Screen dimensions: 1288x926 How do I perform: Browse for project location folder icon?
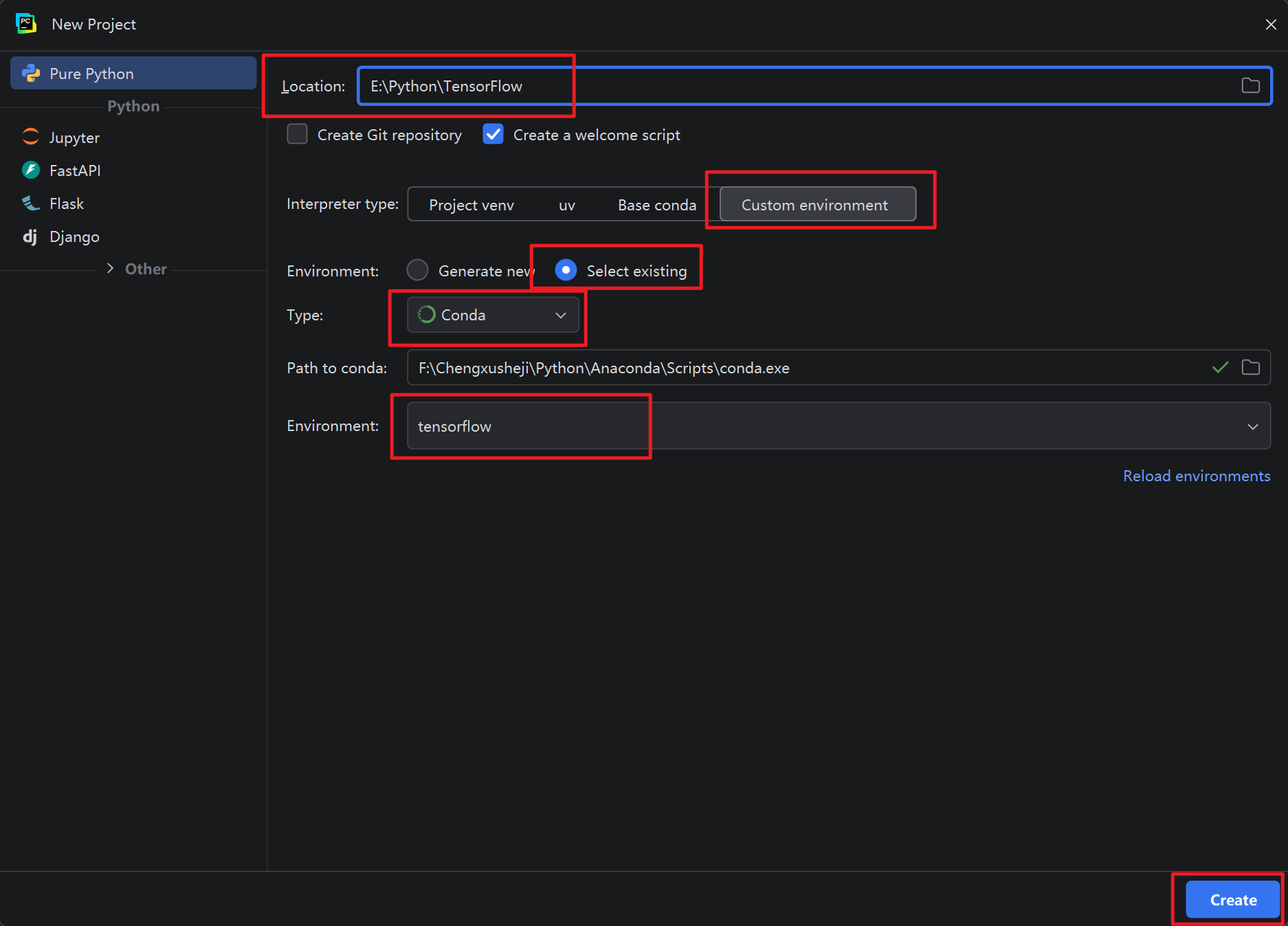pyautogui.click(x=1250, y=85)
